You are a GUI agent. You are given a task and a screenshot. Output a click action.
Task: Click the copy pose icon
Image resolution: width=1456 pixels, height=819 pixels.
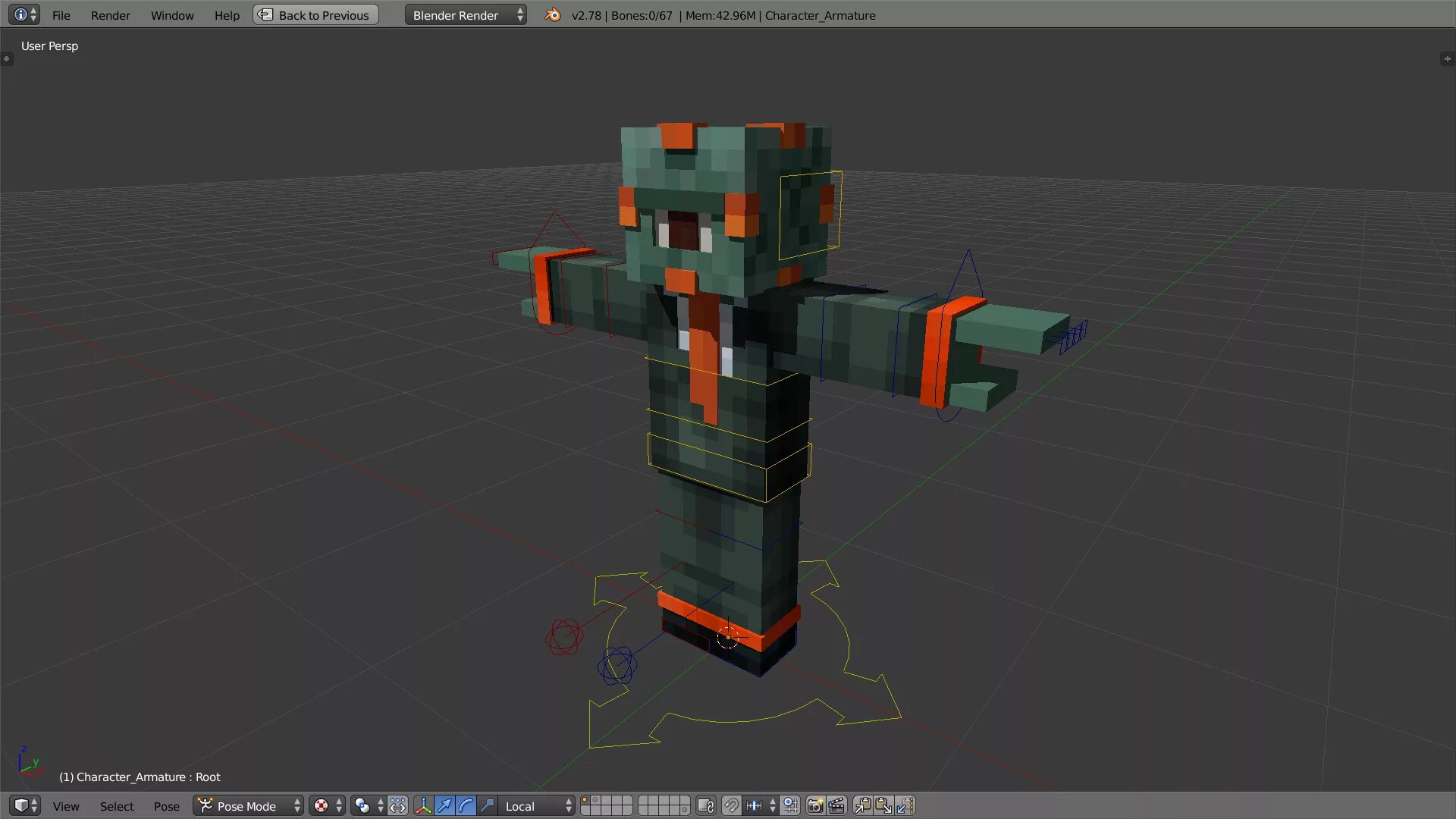point(862,806)
